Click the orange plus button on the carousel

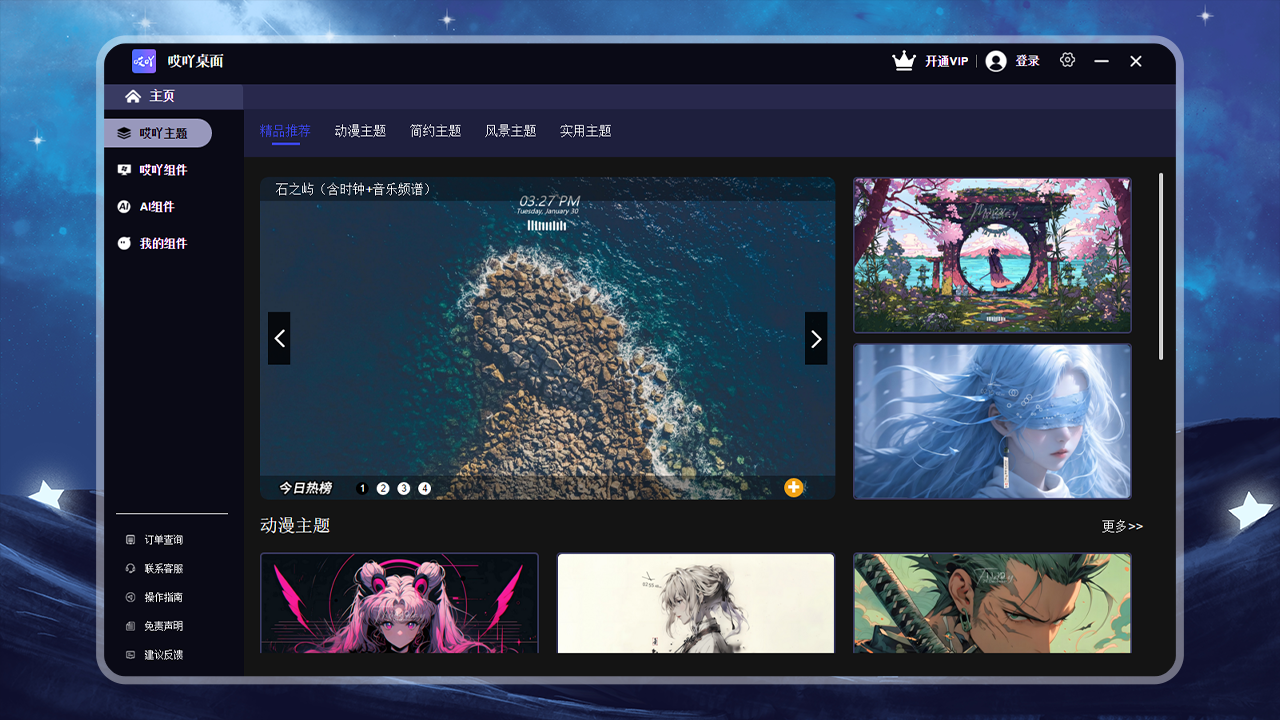click(x=794, y=487)
